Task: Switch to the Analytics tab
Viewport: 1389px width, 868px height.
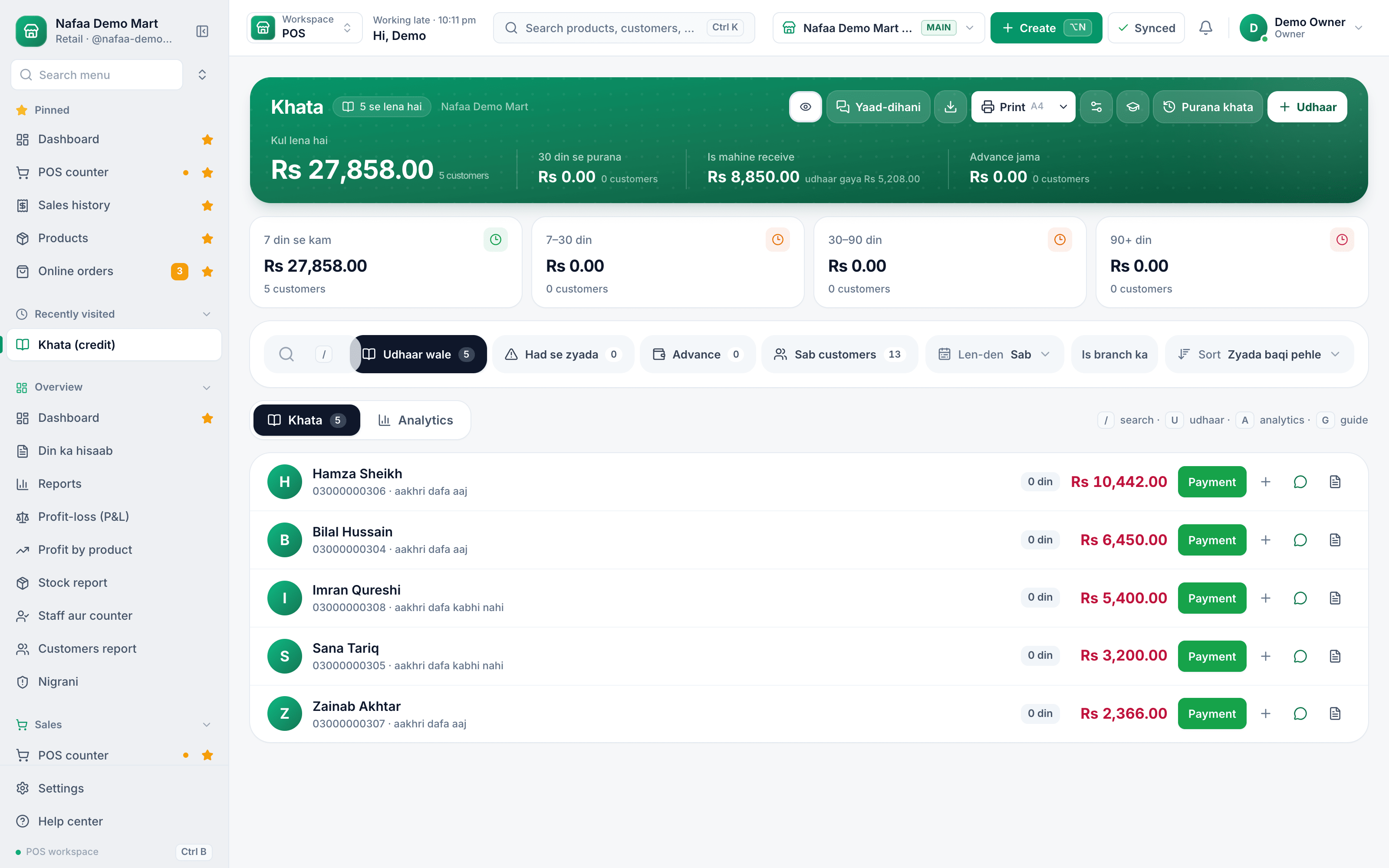Action: click(415, 420)
